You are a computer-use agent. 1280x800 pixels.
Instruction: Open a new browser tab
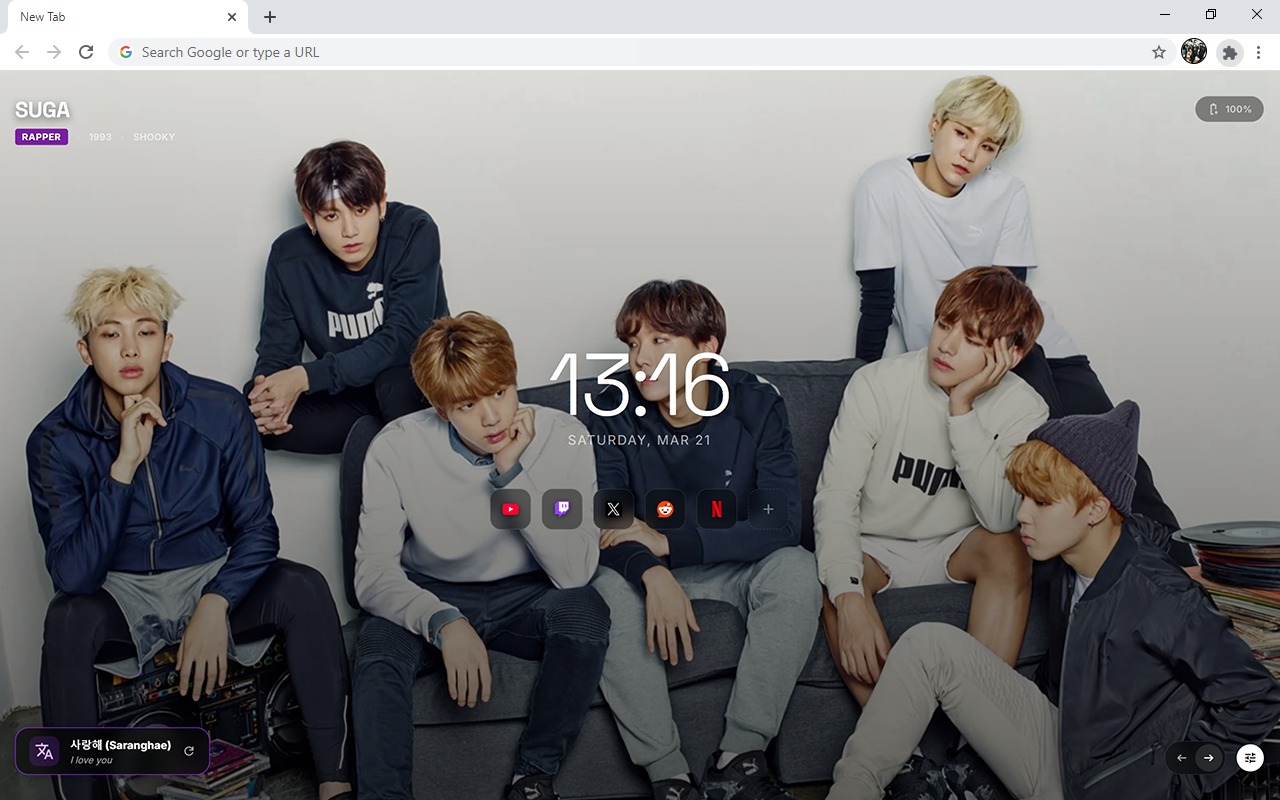[x=269, y=17]
